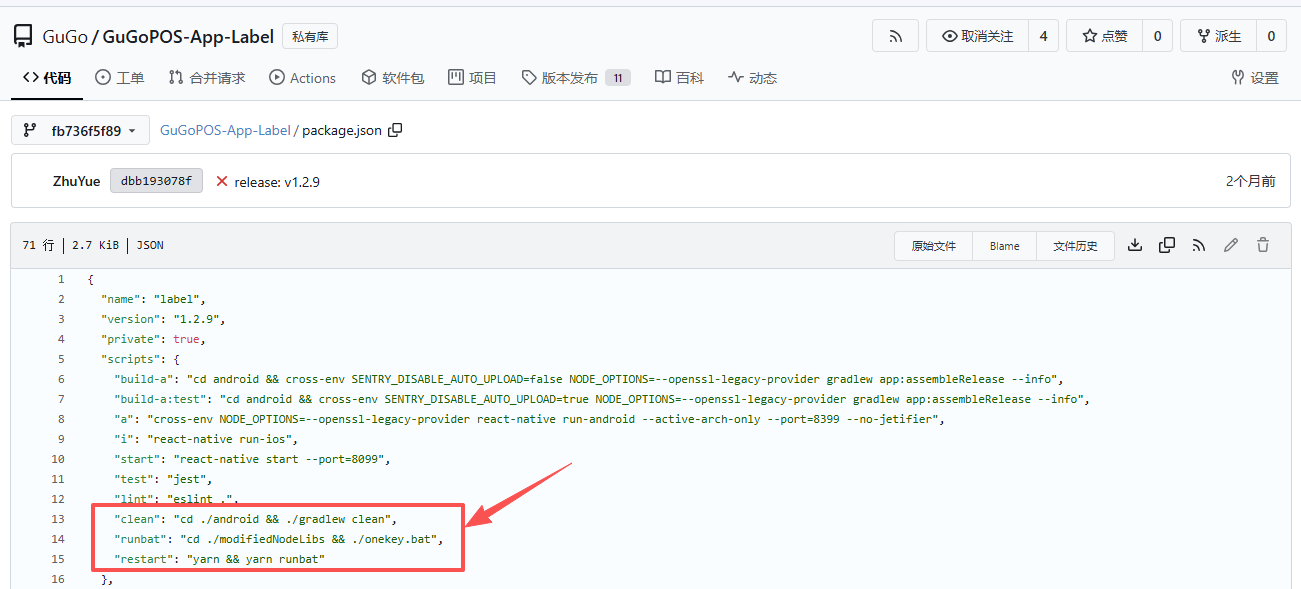Fork the repository via 派生 button

1218,36
